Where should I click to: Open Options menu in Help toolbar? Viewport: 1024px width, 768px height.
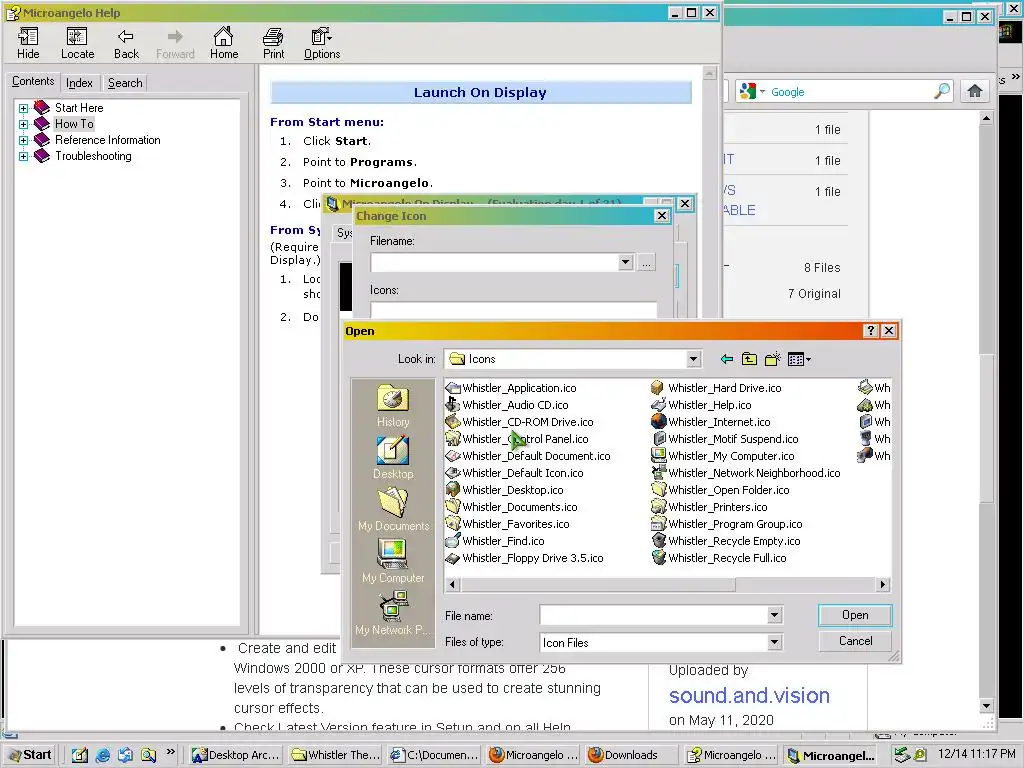[x=321, y=44]
